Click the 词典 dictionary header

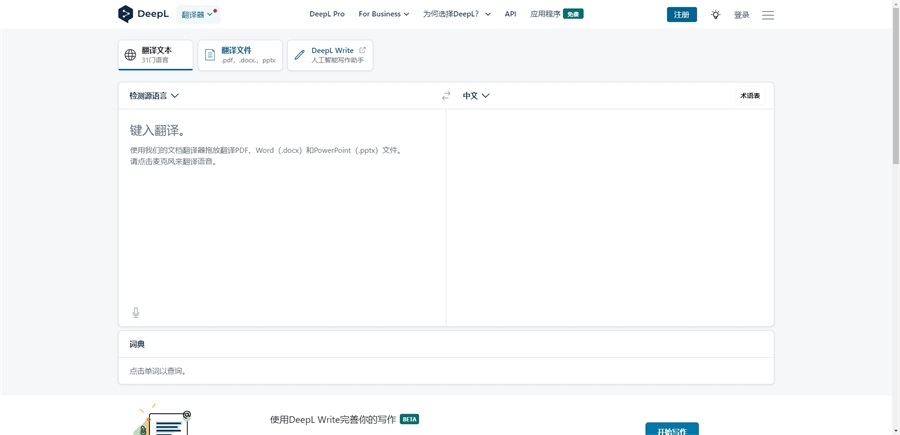click(137, 344)
